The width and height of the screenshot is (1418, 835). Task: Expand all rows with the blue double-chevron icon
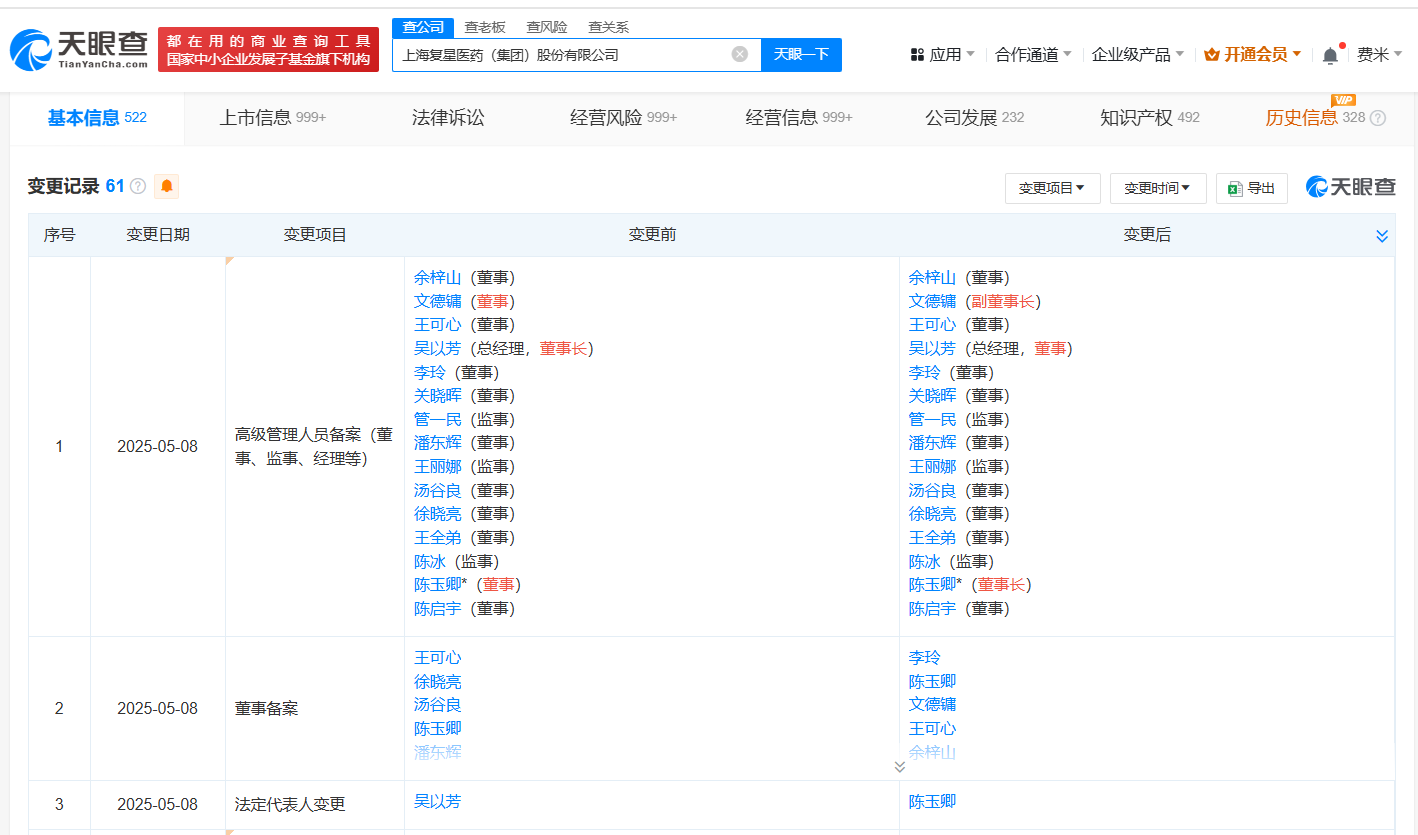pyautogui.click(x=1382, y=236)
